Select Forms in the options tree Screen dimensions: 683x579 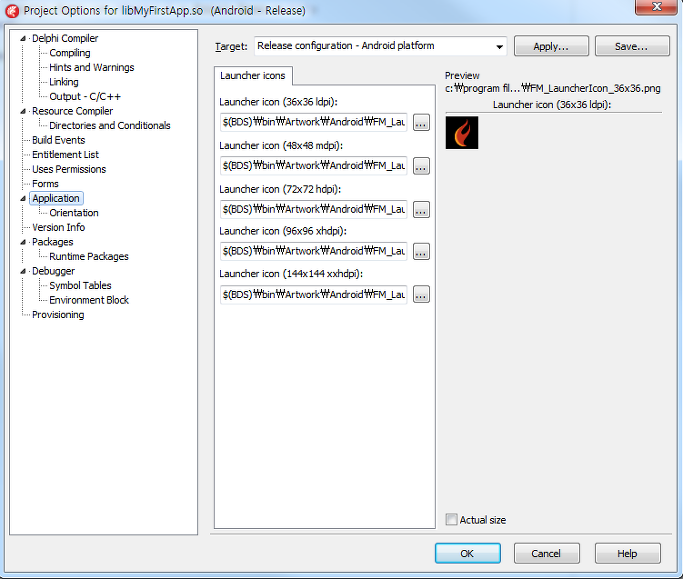coord(45,184)
